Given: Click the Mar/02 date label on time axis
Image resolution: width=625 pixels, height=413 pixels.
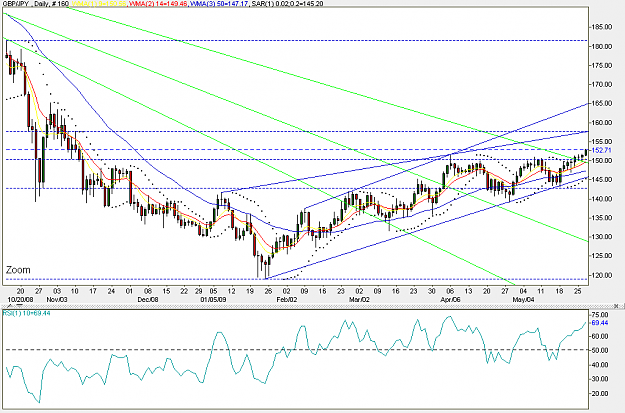Looking at the screenshot, I should point(359,299).
